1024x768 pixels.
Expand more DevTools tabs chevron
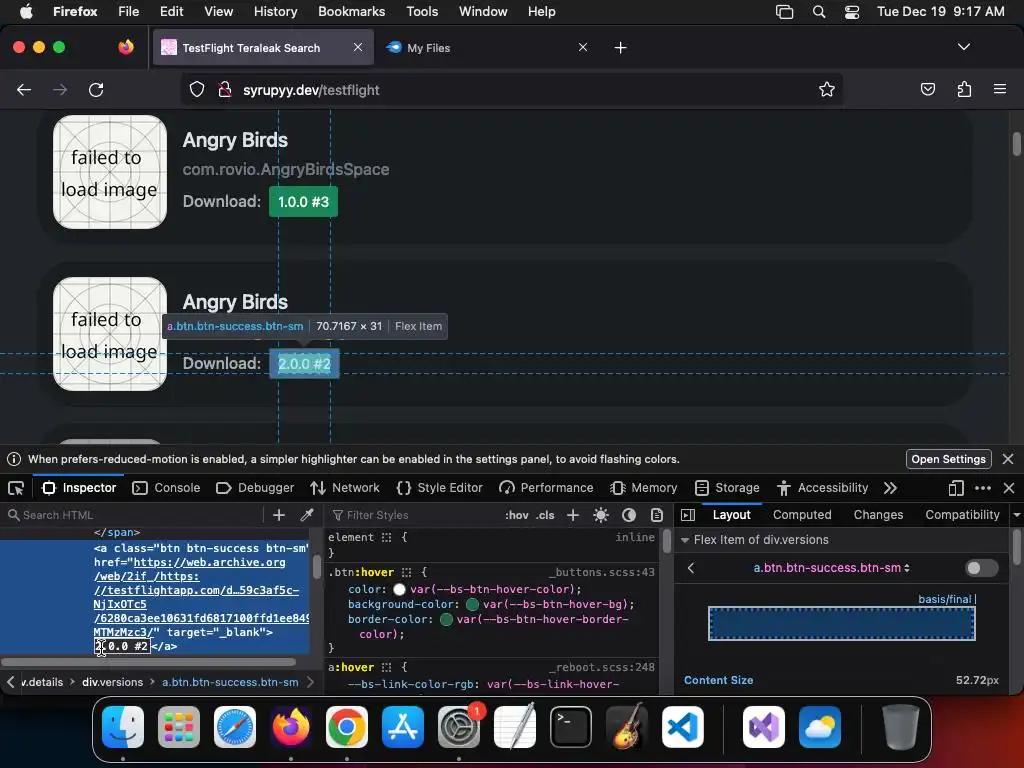point(890,488)
